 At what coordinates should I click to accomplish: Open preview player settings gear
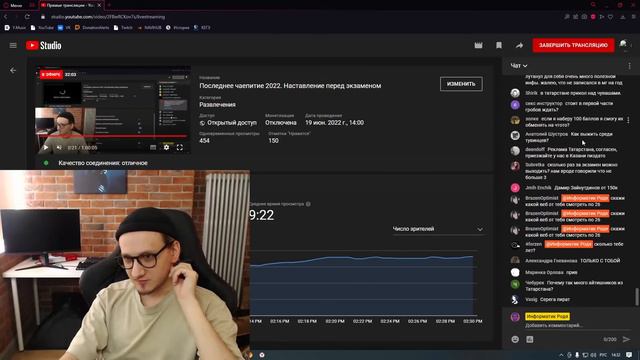(166, 147)
